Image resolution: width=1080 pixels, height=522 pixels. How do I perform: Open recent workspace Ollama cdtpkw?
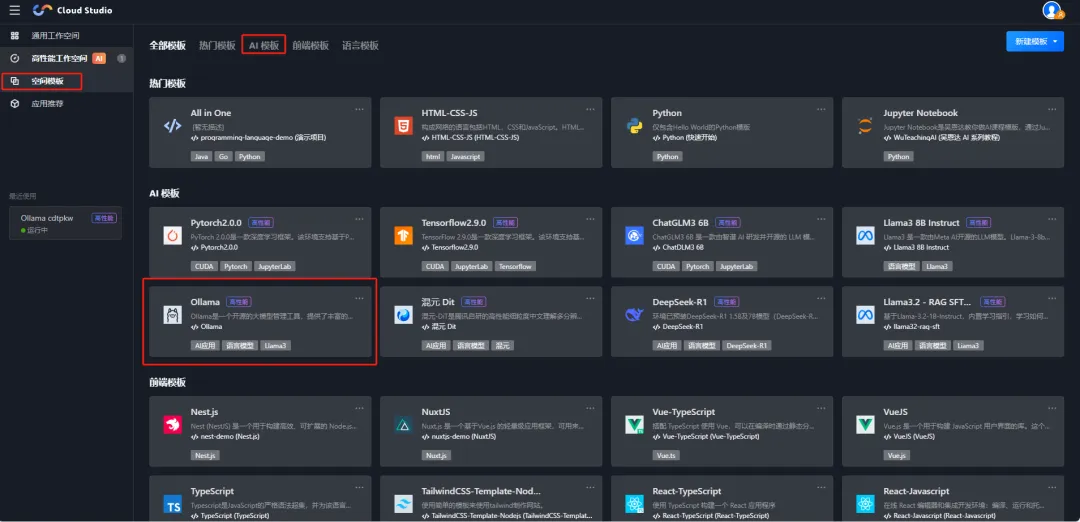click(65, 223)
